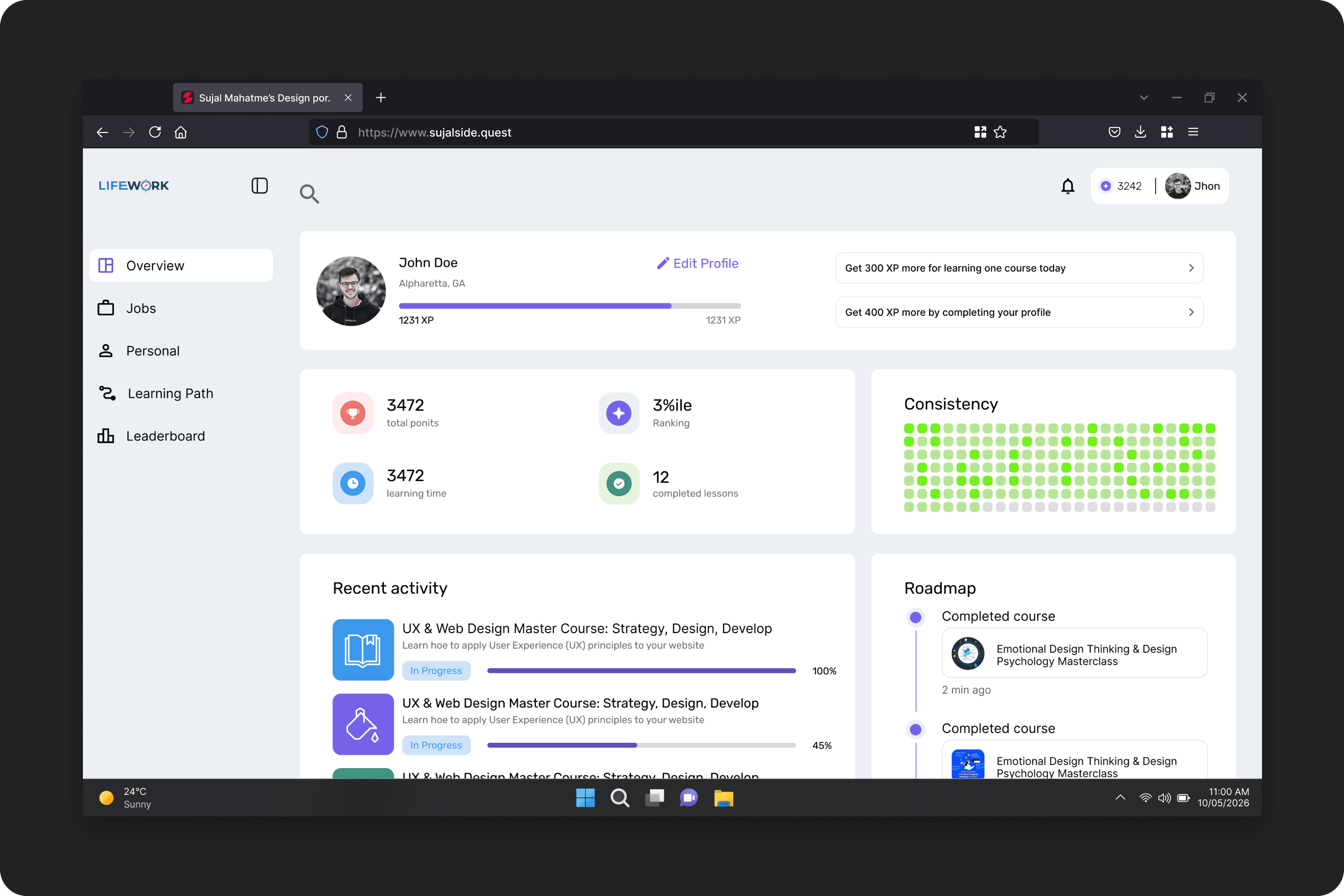Select the Leaderboard sidebar item
Viewport: 1344px width, 896px height.
pyautogui.click(x=165, y=436)
